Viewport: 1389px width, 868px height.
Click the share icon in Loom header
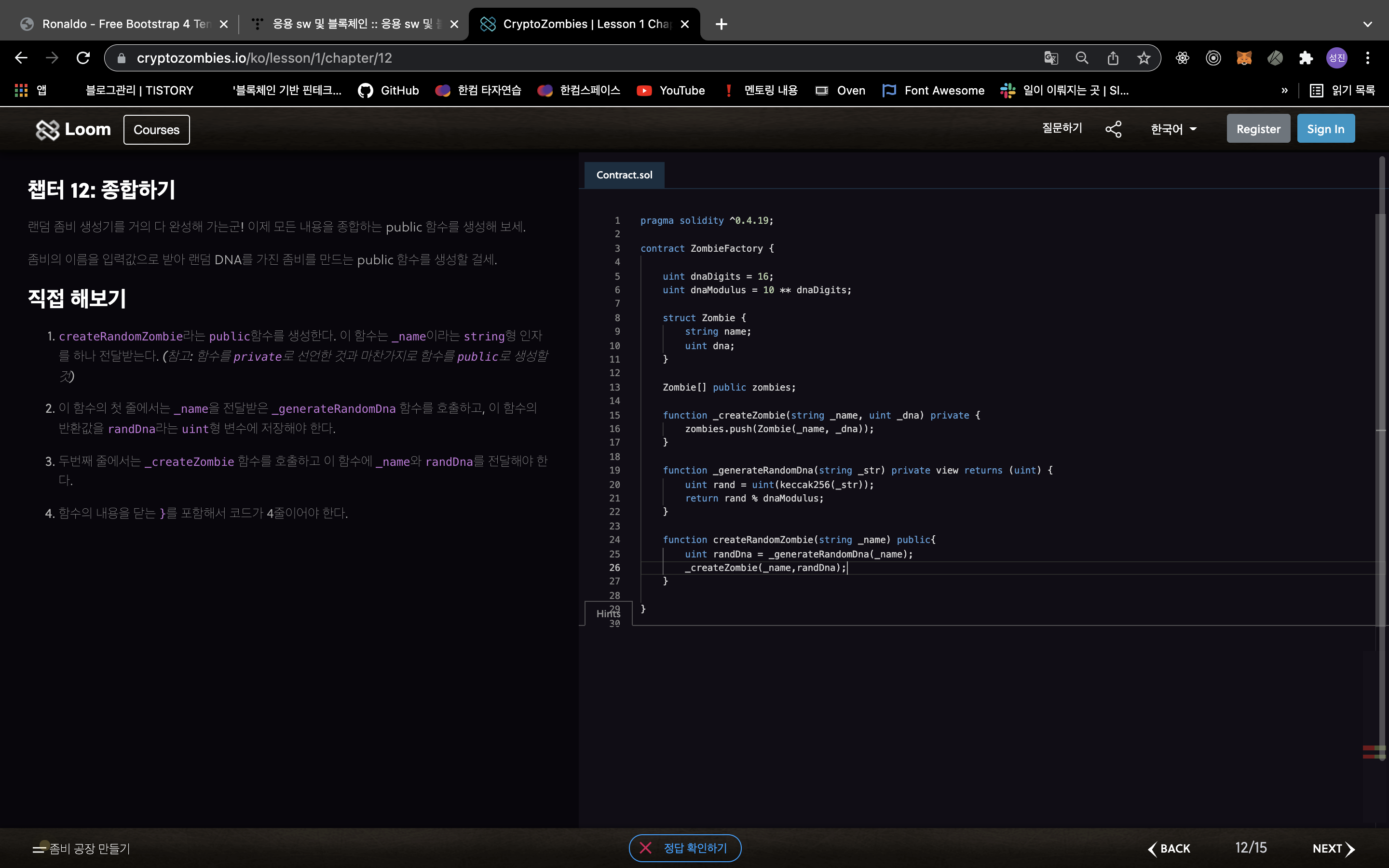(1113, 129)
